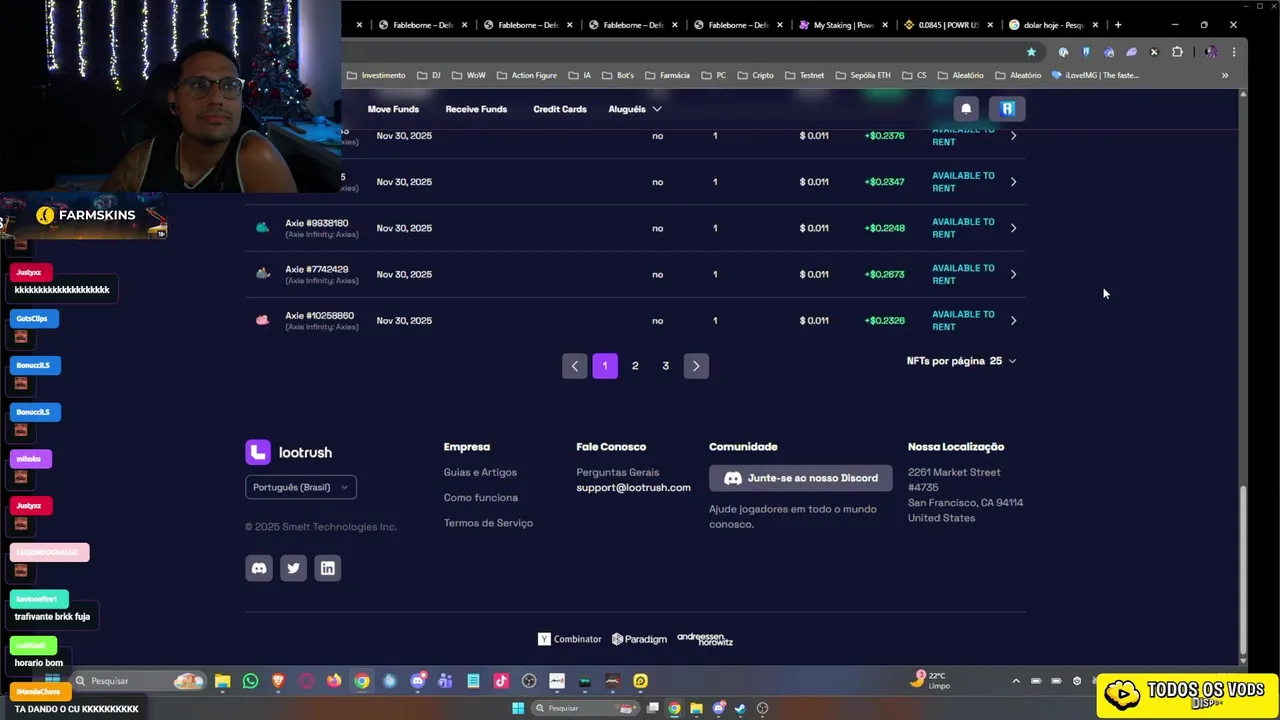Click the Discord icon in footer socials
Viewport: 1280px width, 720px height.
point(259,568)
